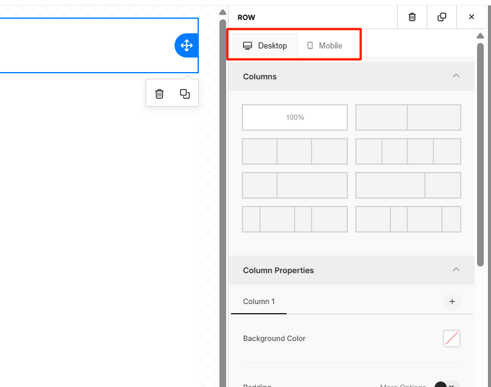Viewport: 491px width, 387px height.
Task: Toggle the Padding More Options switch
Action: (447, 385)
